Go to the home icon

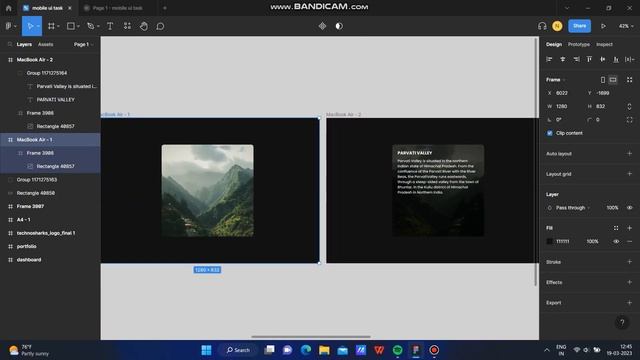9,8
